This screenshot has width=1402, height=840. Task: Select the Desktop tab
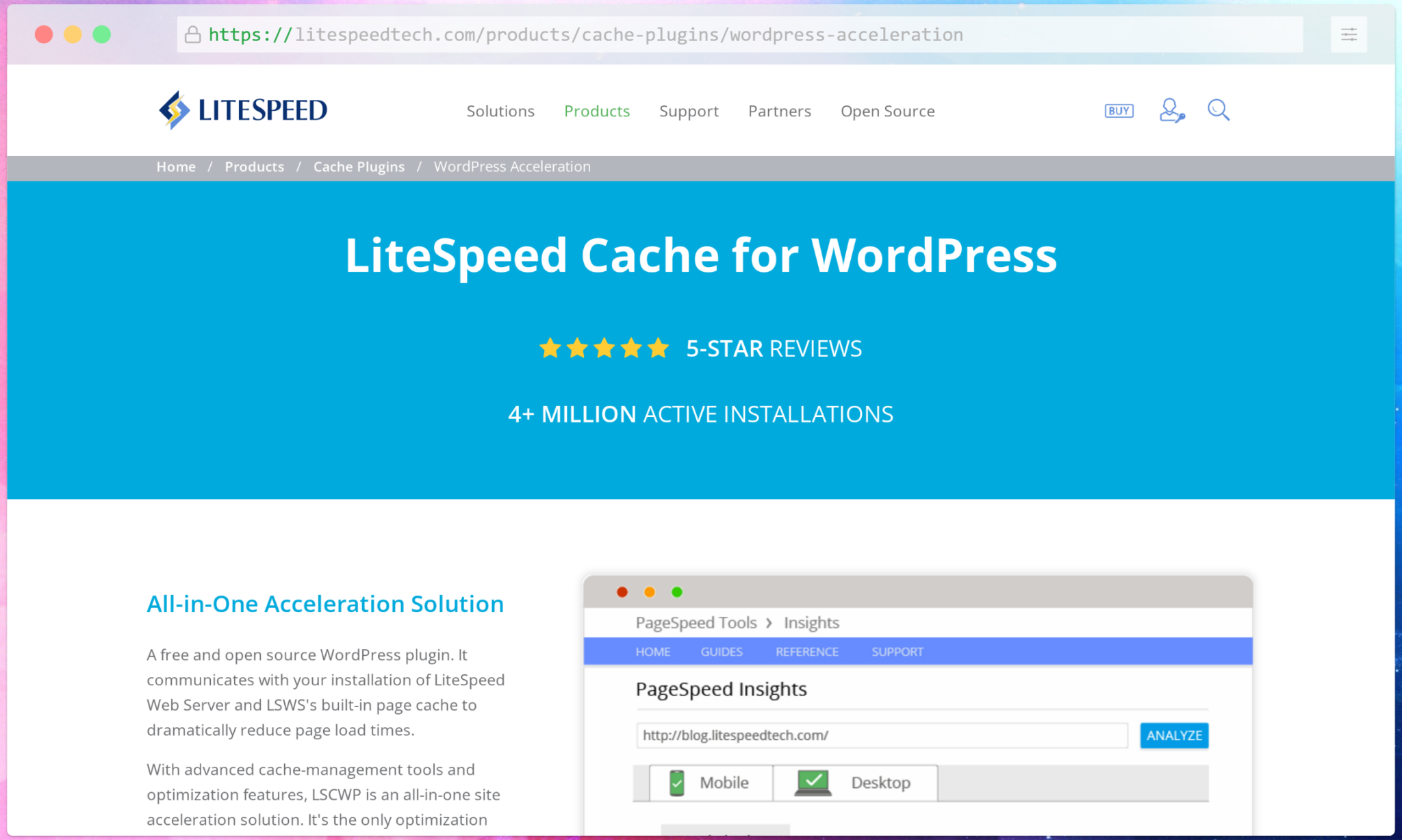click(x=856, y=782)
